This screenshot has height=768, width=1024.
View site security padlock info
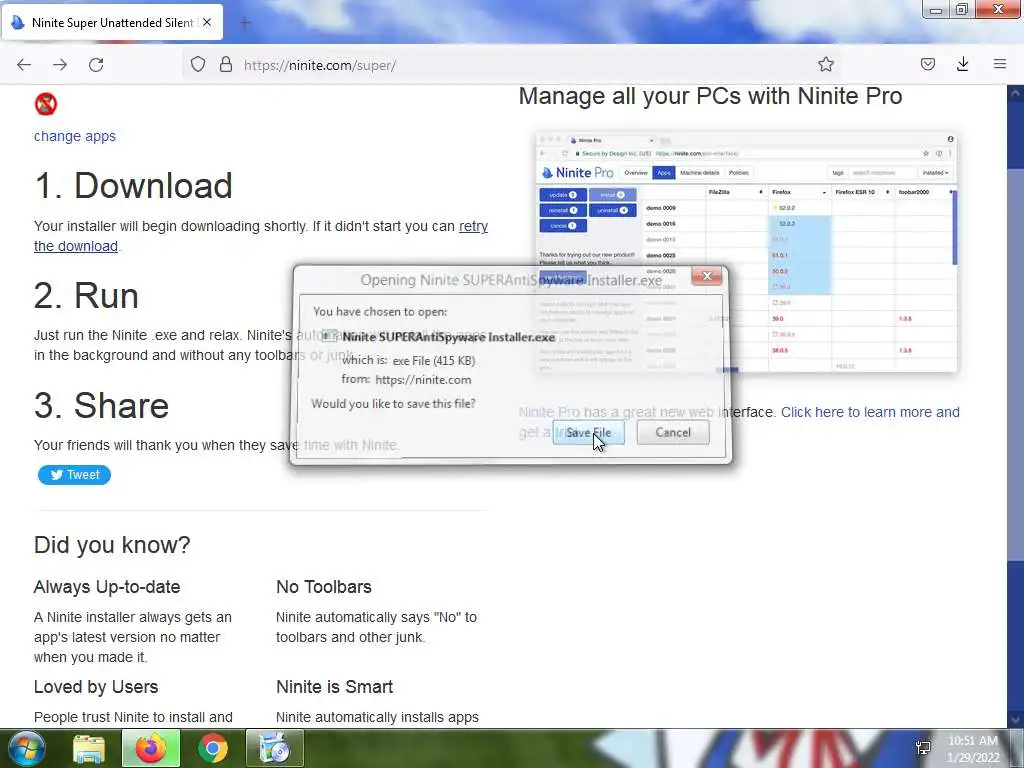click(226, 64)
